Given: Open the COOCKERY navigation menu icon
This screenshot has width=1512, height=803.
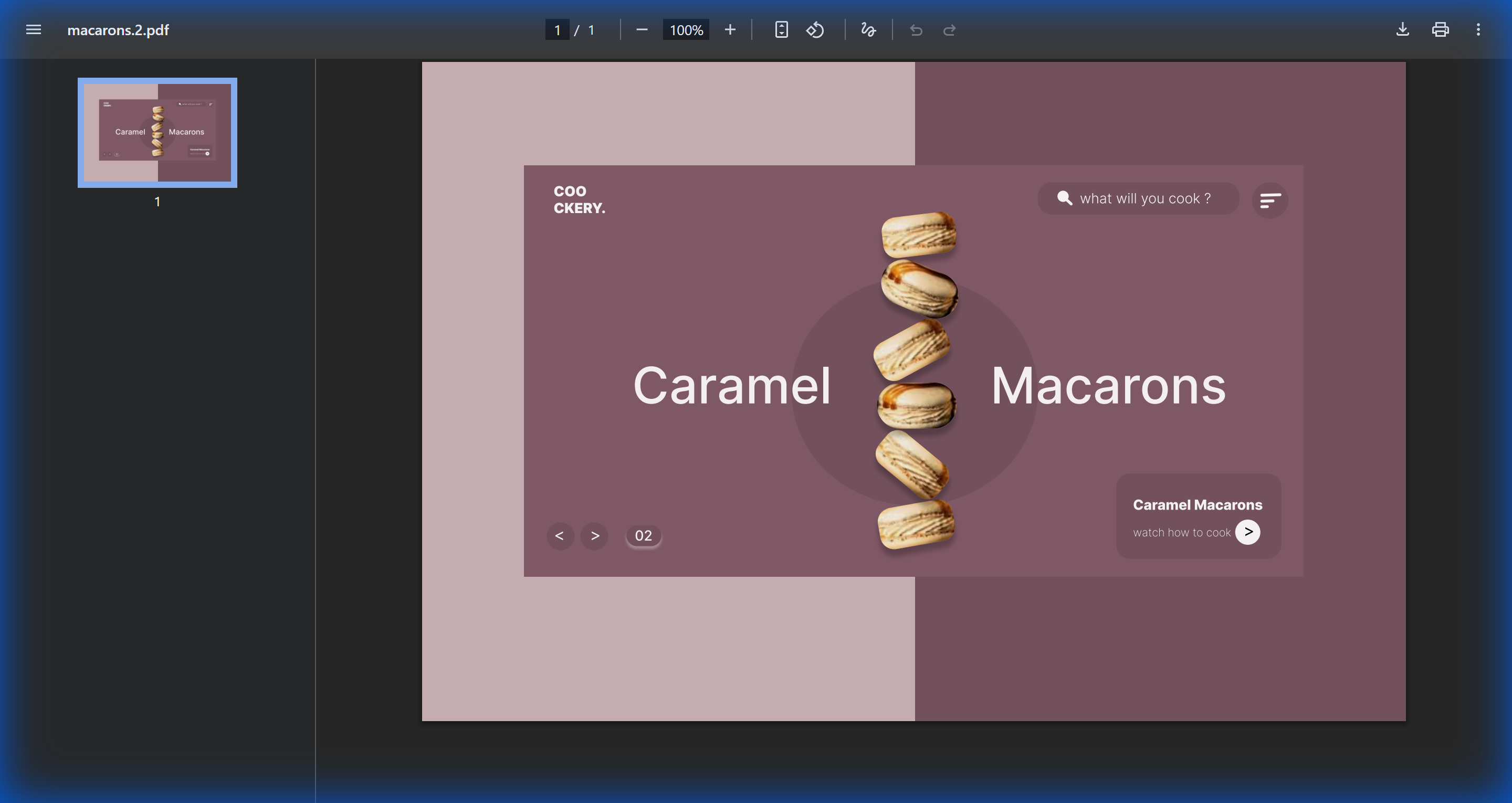Looking at the screenshot, I should pyautogui.click(x=1269, y=200).
